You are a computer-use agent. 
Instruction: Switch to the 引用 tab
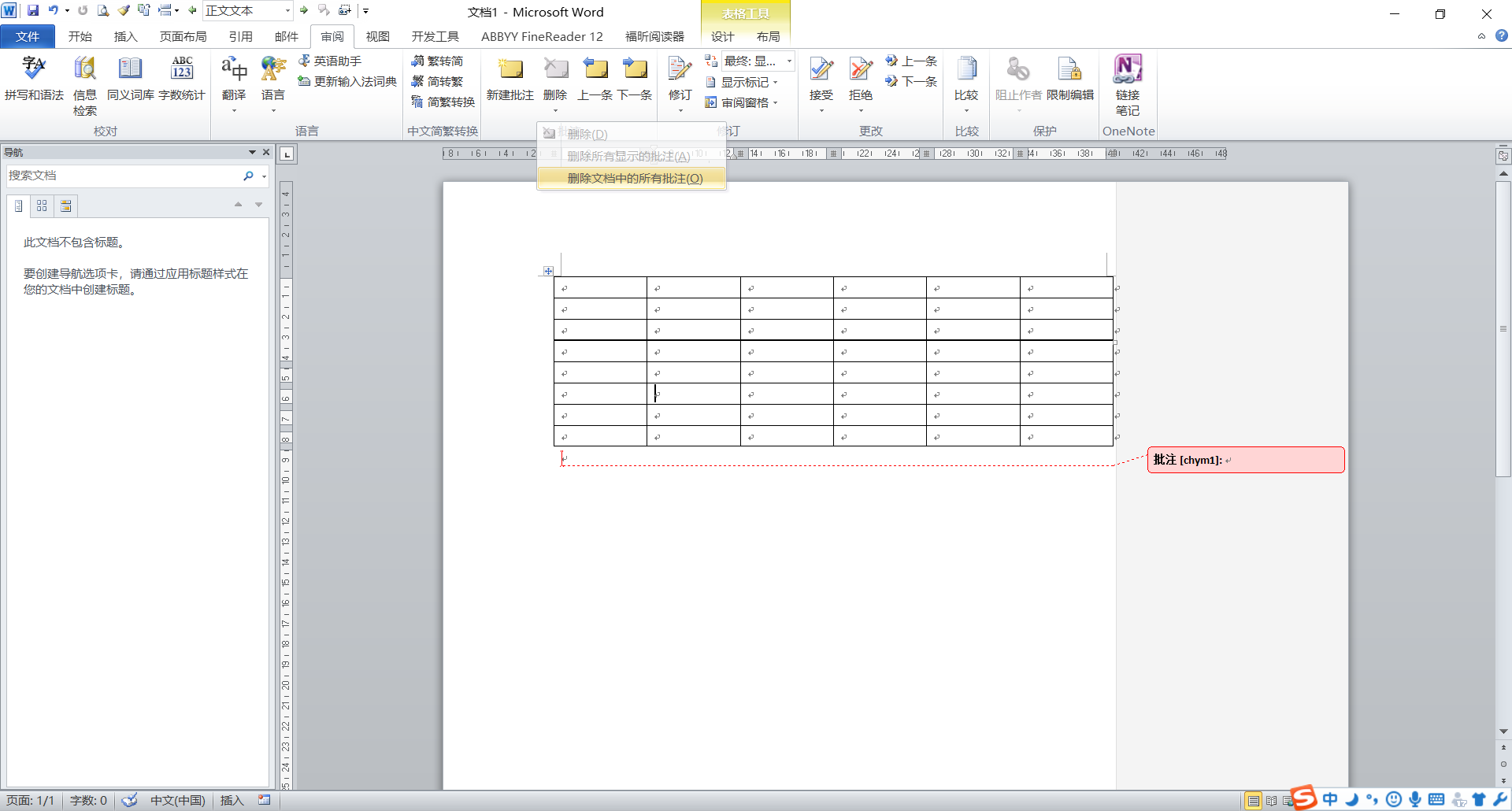pos(241,36)
